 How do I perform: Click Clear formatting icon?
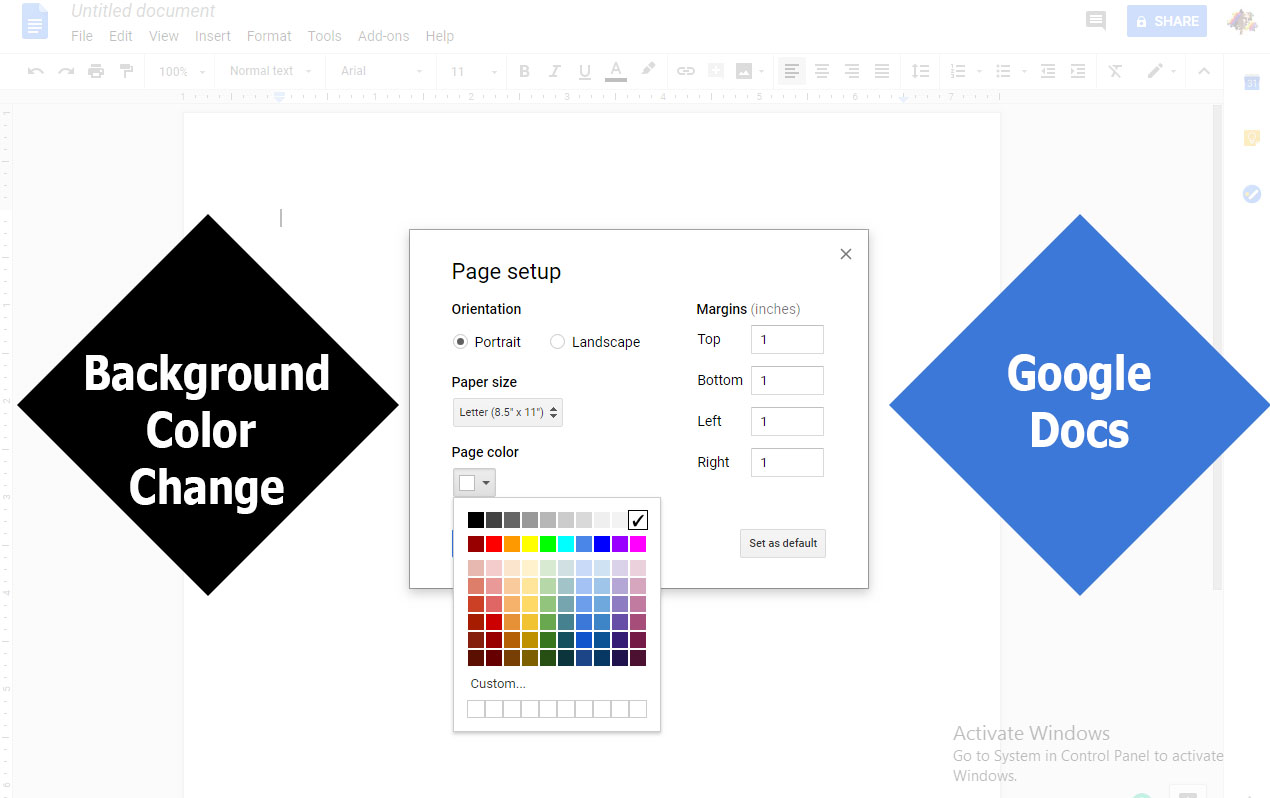pos(1115,71)
